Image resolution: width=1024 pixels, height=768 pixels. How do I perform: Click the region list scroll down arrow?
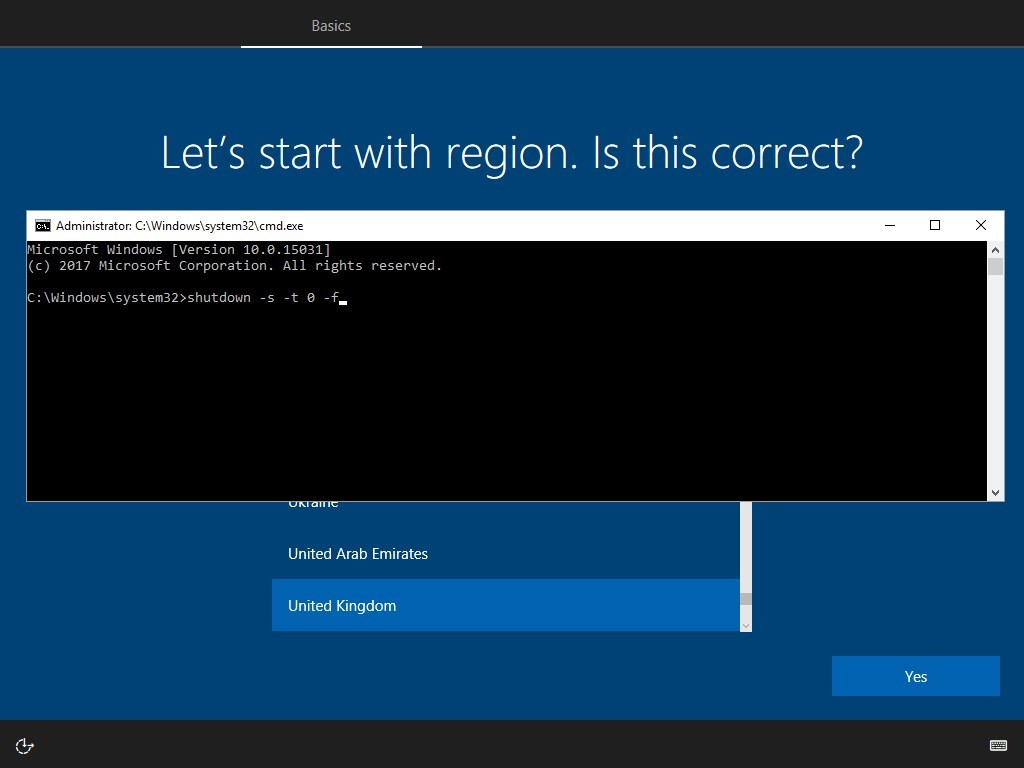click(x=746, y=625)
